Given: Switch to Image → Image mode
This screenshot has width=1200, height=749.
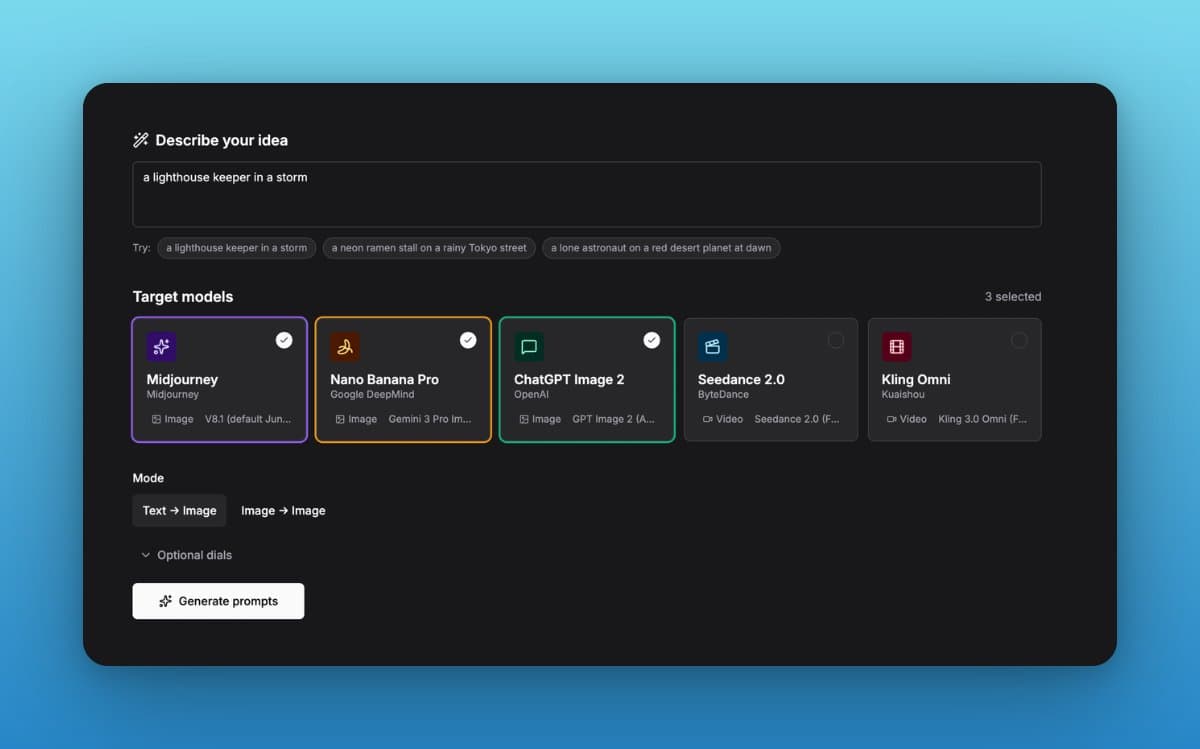Looking at the screenshot, I should pos(283,510).
